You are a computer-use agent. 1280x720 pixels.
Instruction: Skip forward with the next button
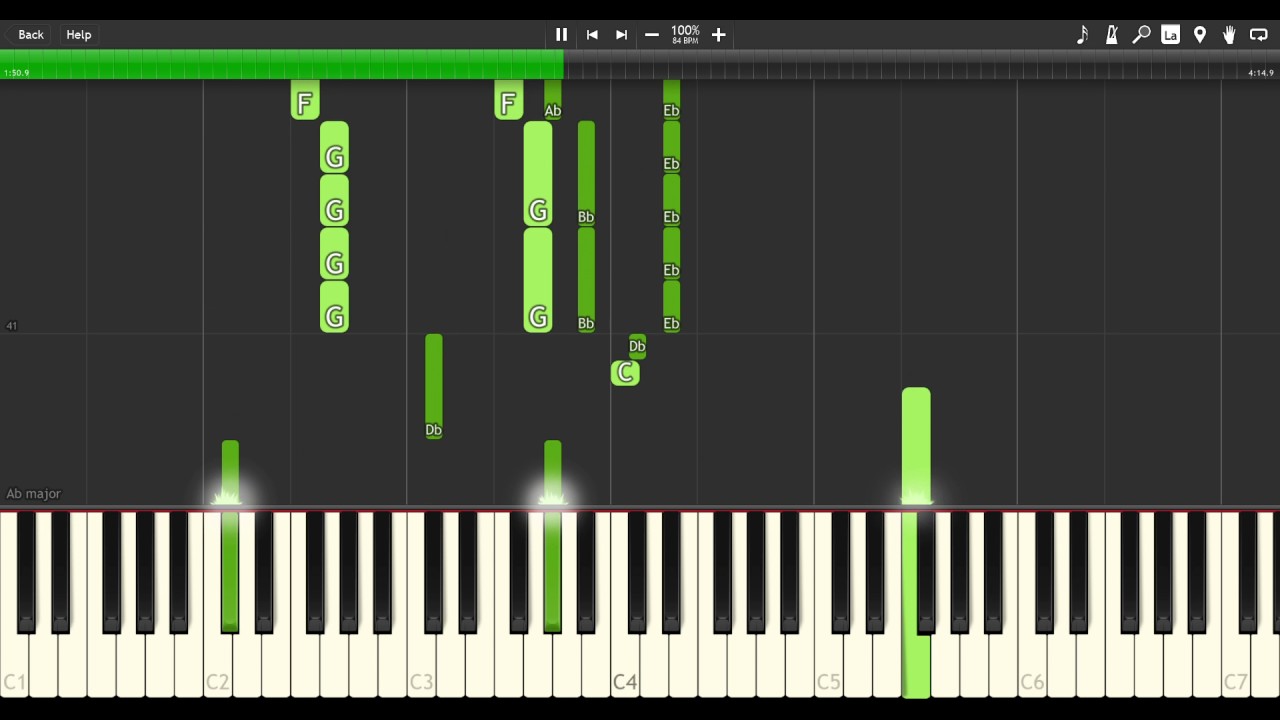pyautogui.click(x=621, y=35)
